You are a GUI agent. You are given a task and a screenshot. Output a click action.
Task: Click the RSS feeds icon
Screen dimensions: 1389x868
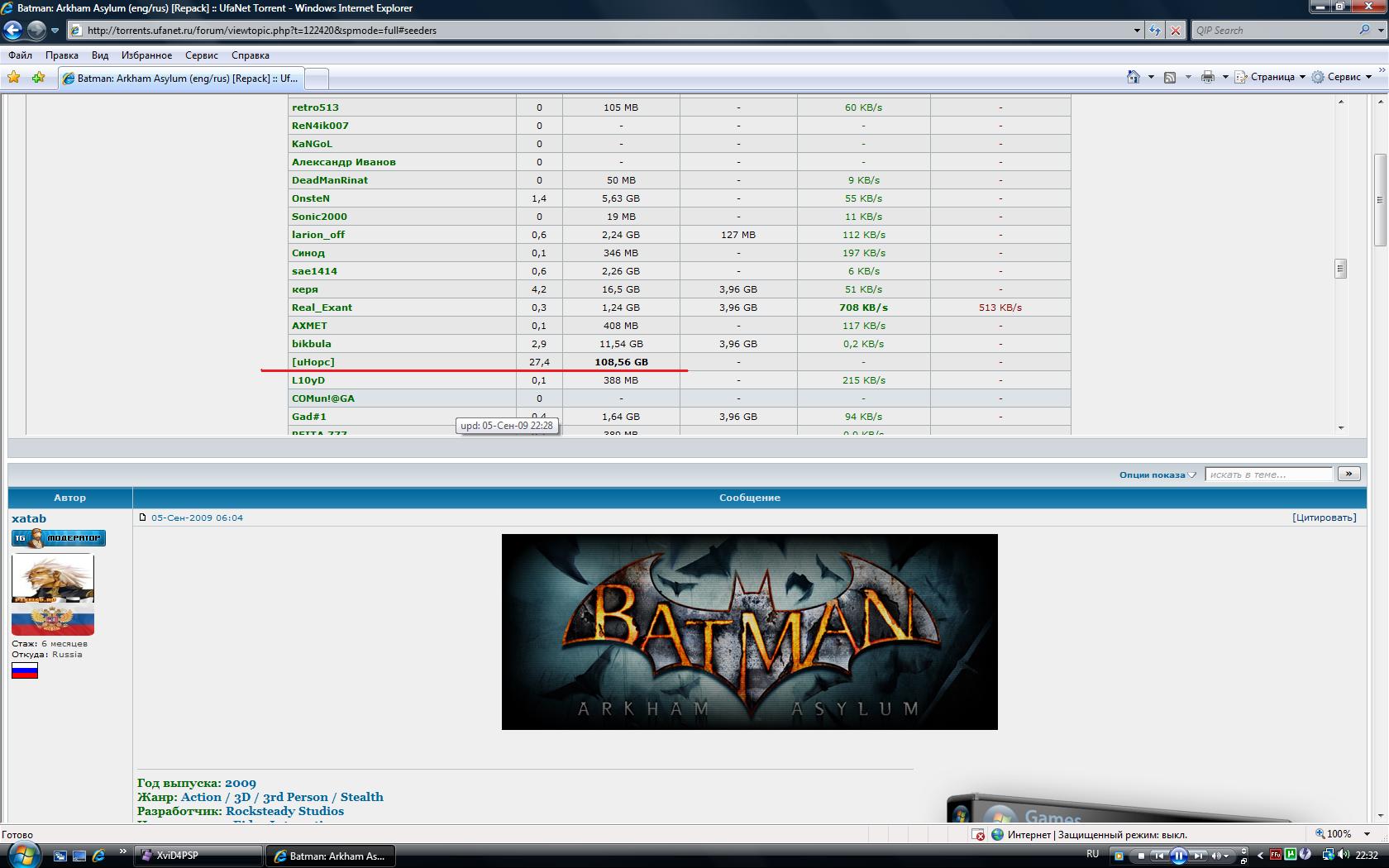click(1170, 77)
